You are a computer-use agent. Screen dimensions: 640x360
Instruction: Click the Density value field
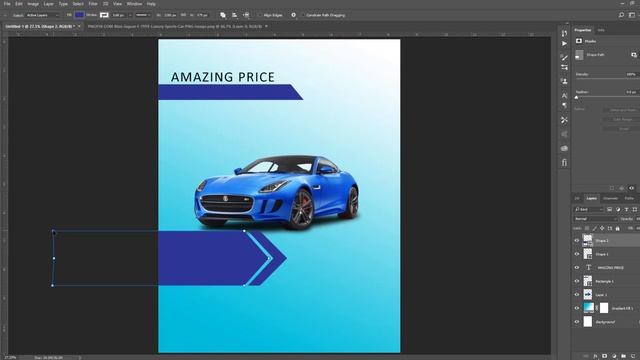click(x=631, y=74)
